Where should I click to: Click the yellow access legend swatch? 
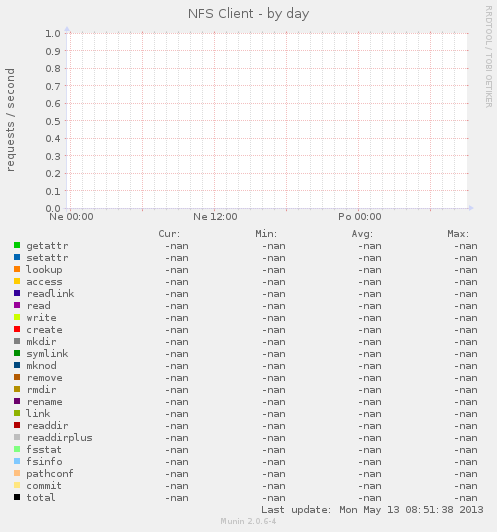click(x=17, y=281)
